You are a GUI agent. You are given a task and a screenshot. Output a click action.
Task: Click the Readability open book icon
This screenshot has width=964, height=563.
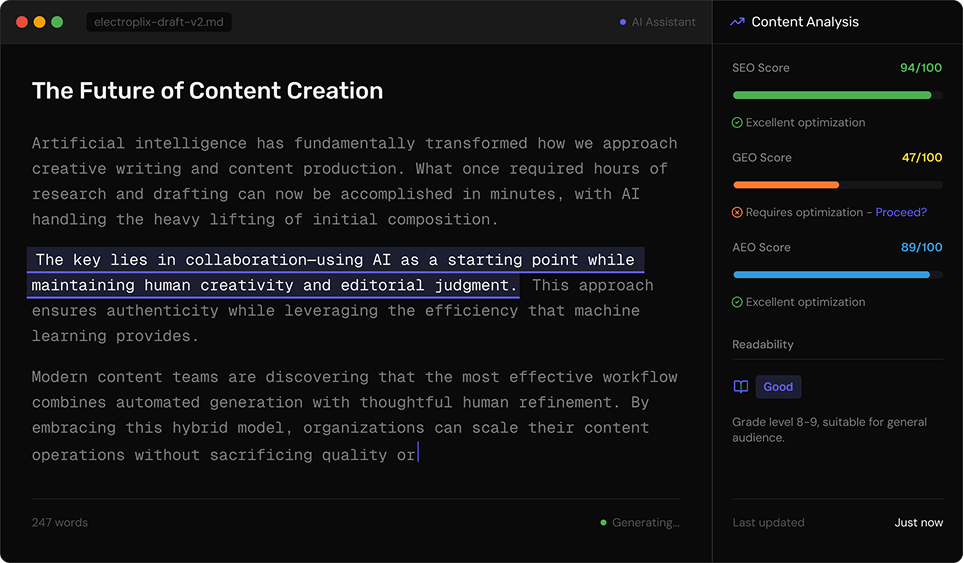tap(741, 387)
